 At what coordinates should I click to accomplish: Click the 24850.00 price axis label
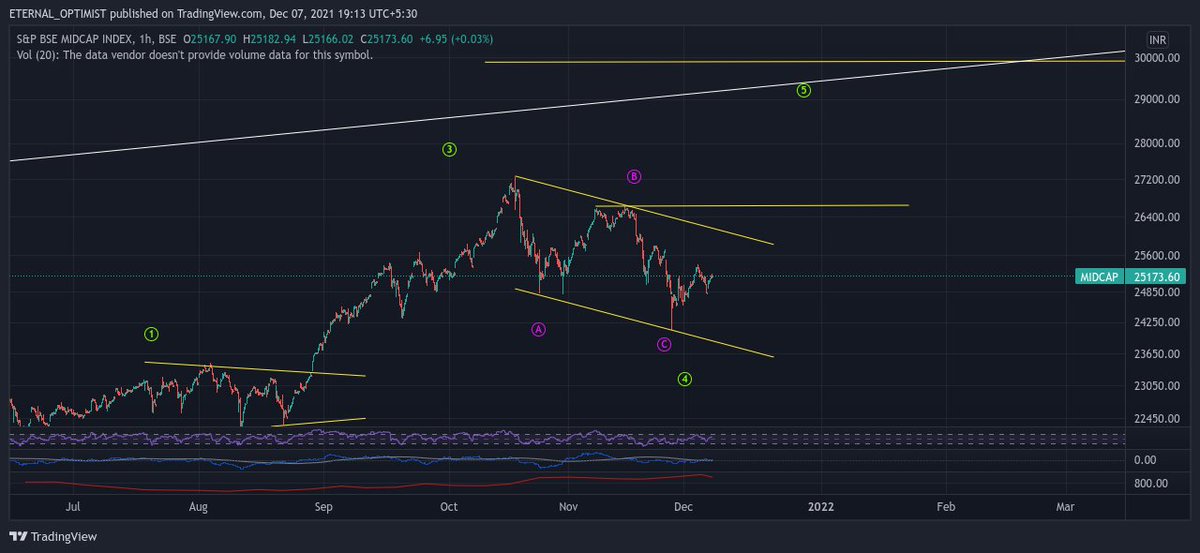[1155, 292]
